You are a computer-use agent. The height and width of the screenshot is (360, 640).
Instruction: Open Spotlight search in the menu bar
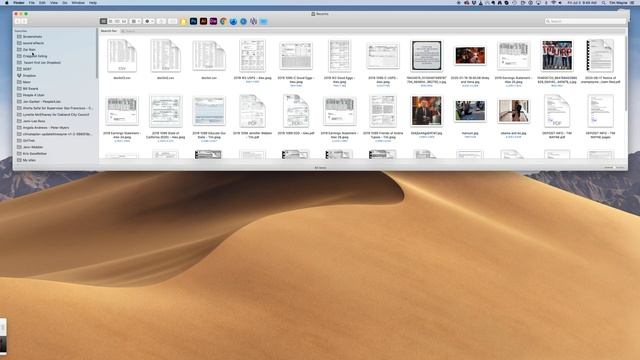[x=604, y=2]
